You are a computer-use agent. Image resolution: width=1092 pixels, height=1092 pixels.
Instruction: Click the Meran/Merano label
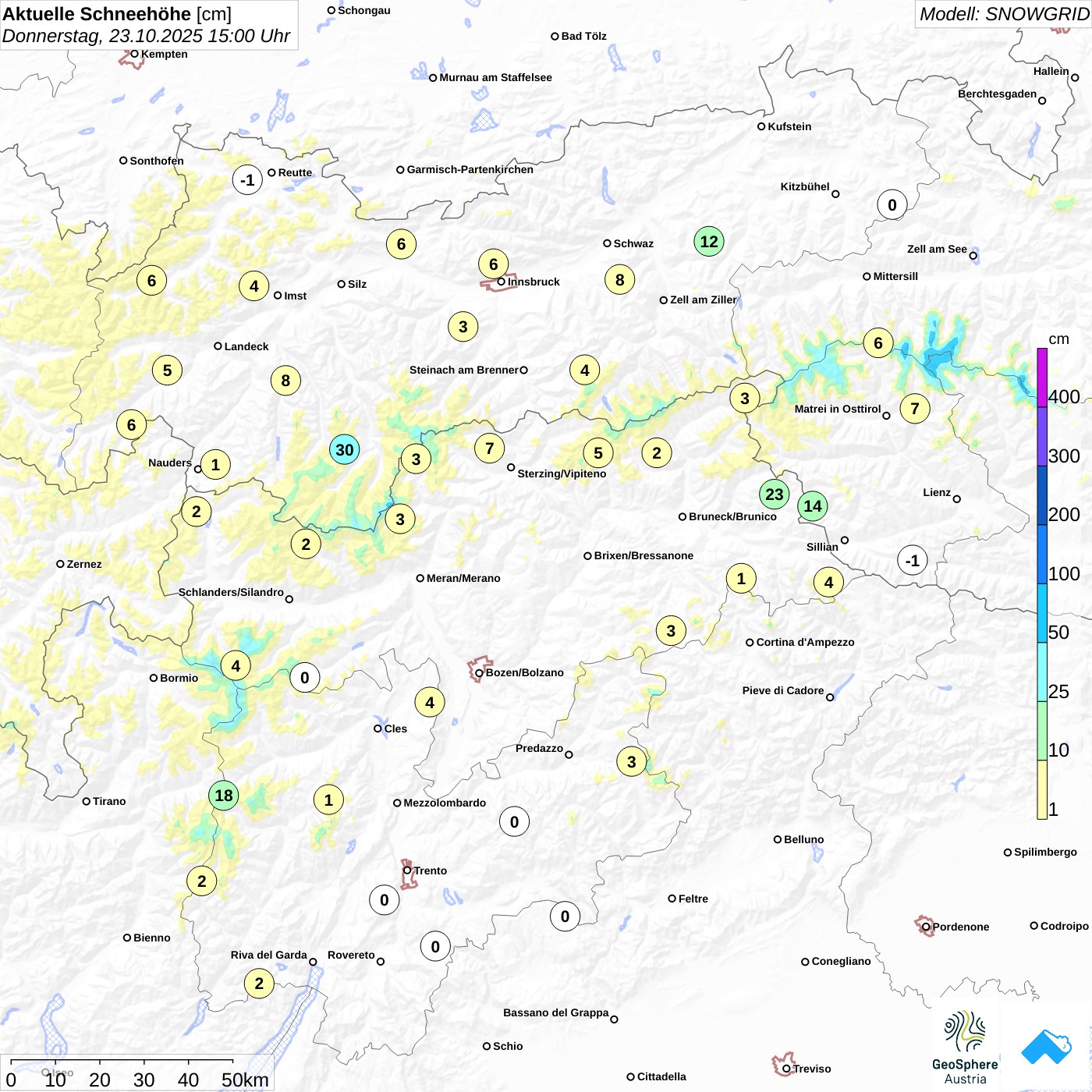463,578
